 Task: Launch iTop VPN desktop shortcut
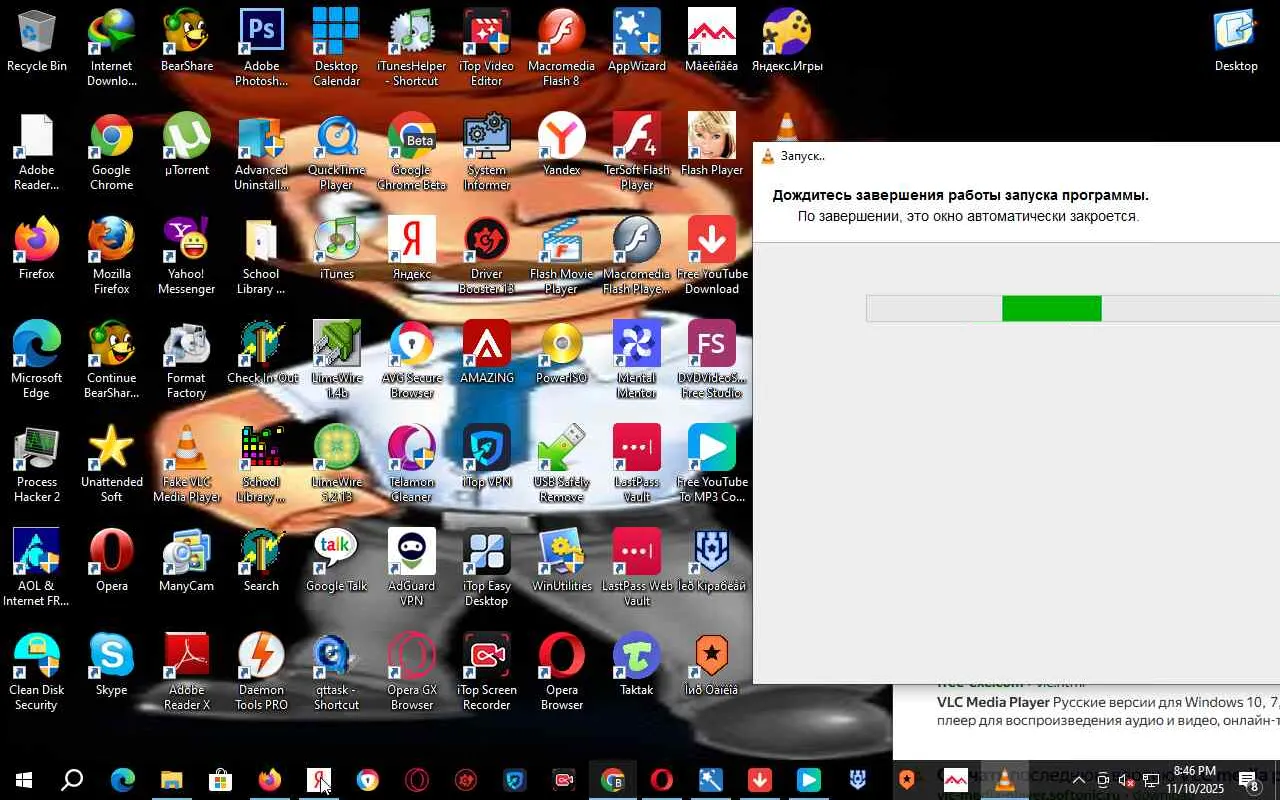(487, 458)
